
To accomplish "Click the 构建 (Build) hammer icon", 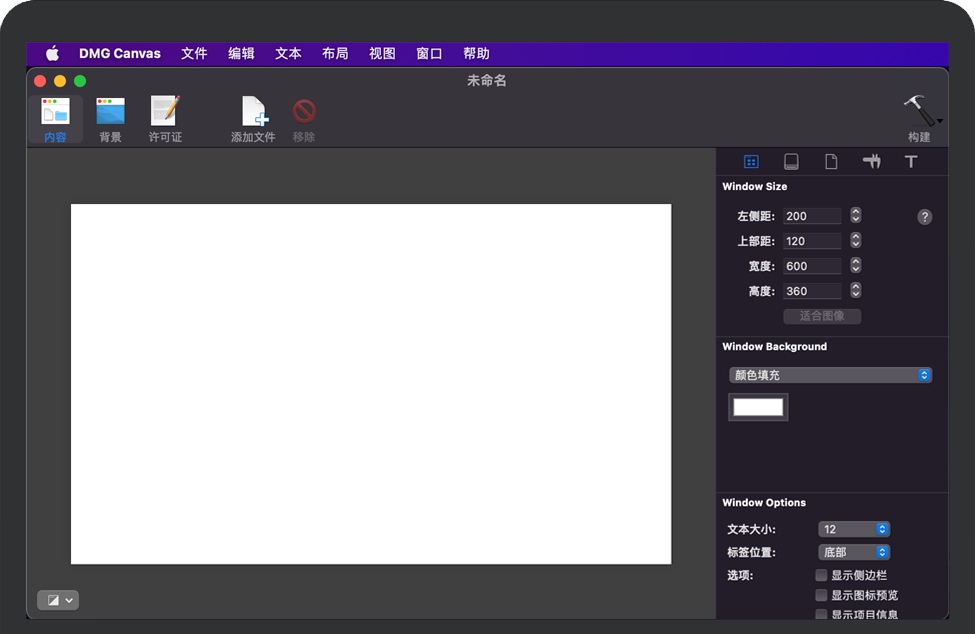I will 918,112.
